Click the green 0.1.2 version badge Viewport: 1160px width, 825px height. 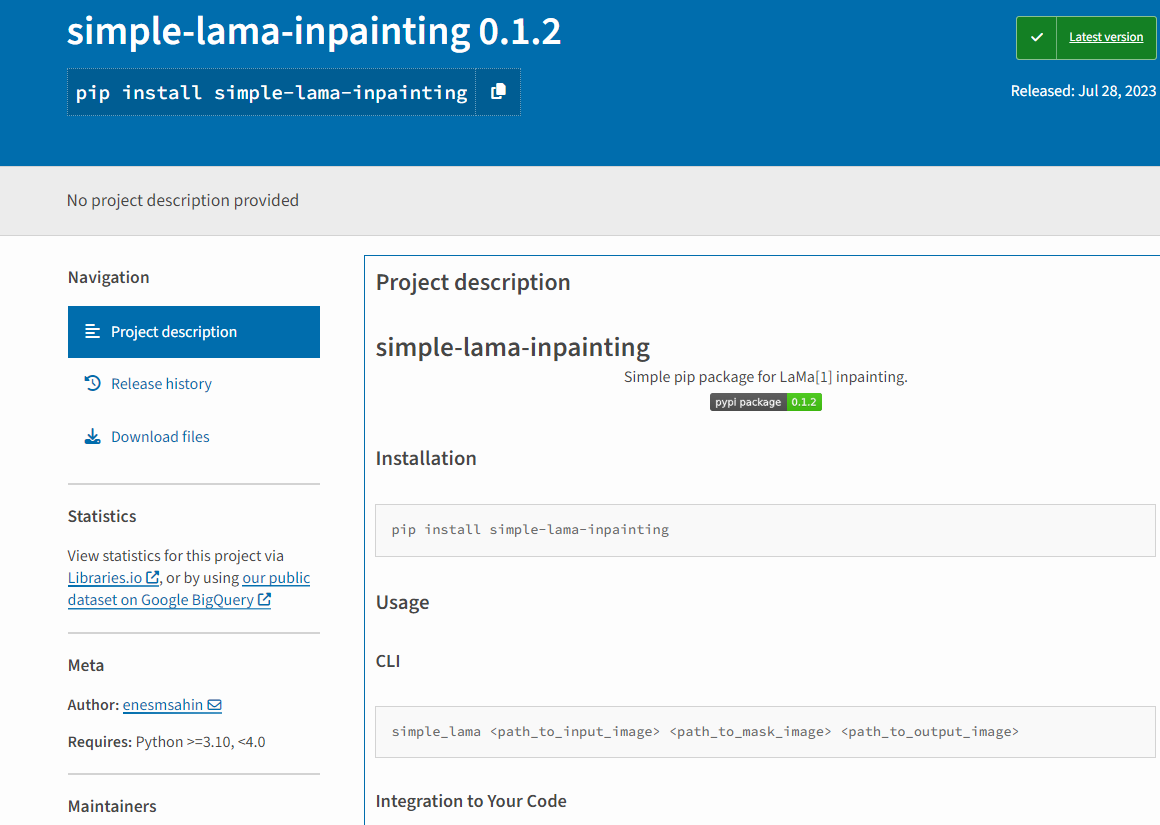(805, 402)
